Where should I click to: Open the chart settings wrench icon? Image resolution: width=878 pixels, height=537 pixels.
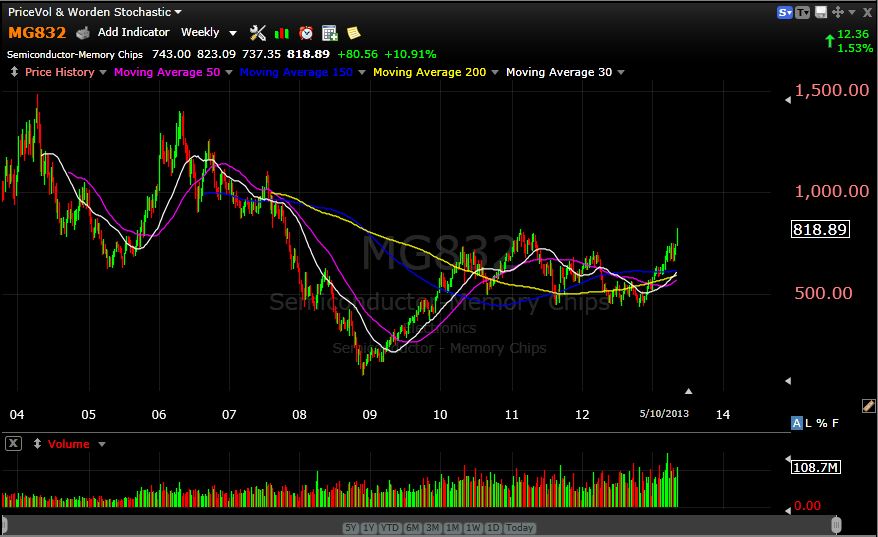click(x=257, y=33)
